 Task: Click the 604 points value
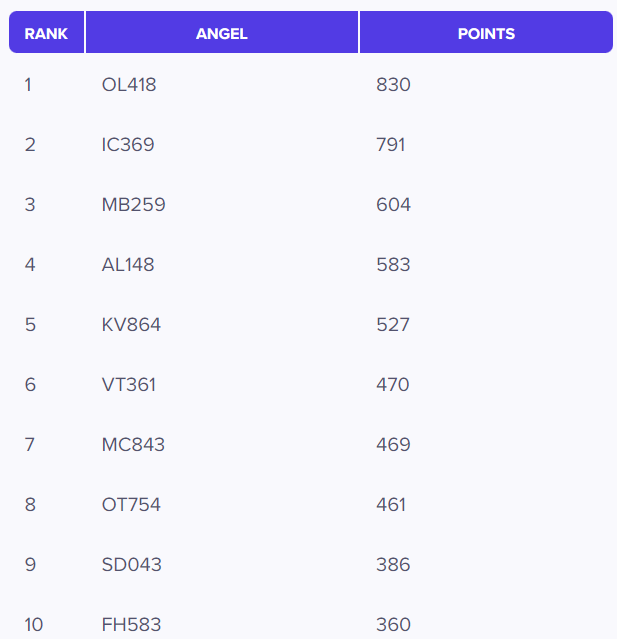tap(393, 205)
